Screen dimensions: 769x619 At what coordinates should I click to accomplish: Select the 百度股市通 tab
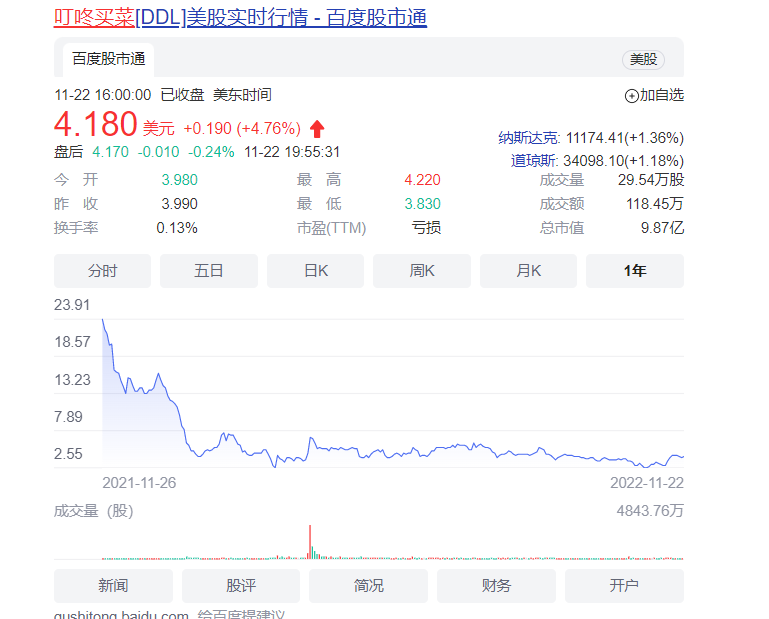(108, 59)
